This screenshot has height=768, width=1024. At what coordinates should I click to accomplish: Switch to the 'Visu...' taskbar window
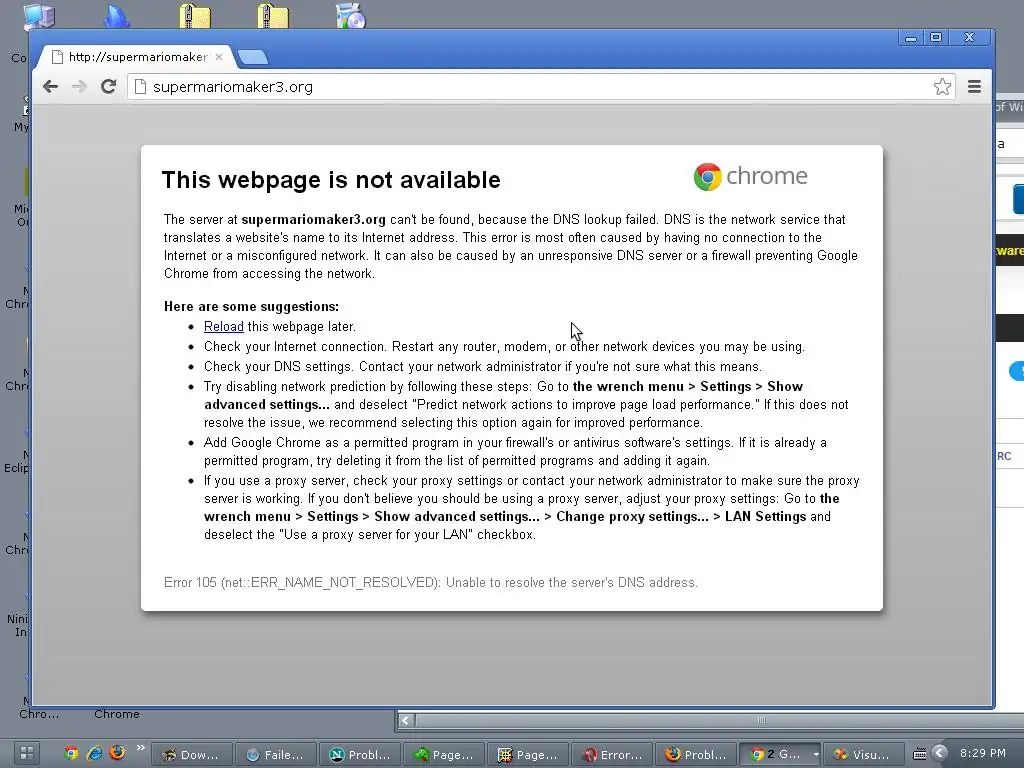(864, 755)
